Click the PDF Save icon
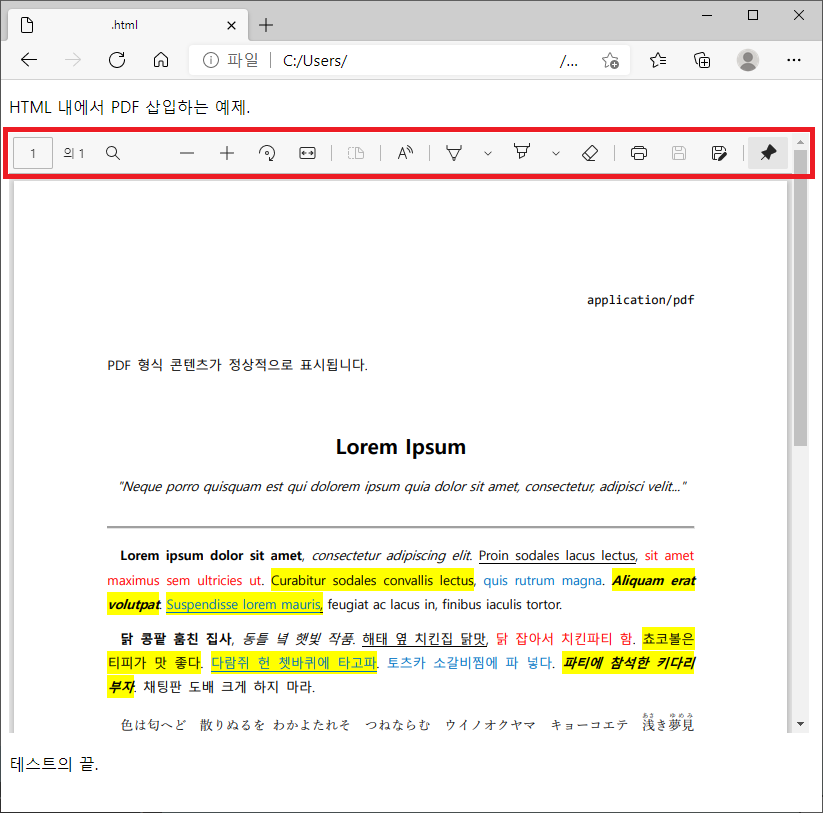Screen dimensions: 823x813 pos(679,153)
